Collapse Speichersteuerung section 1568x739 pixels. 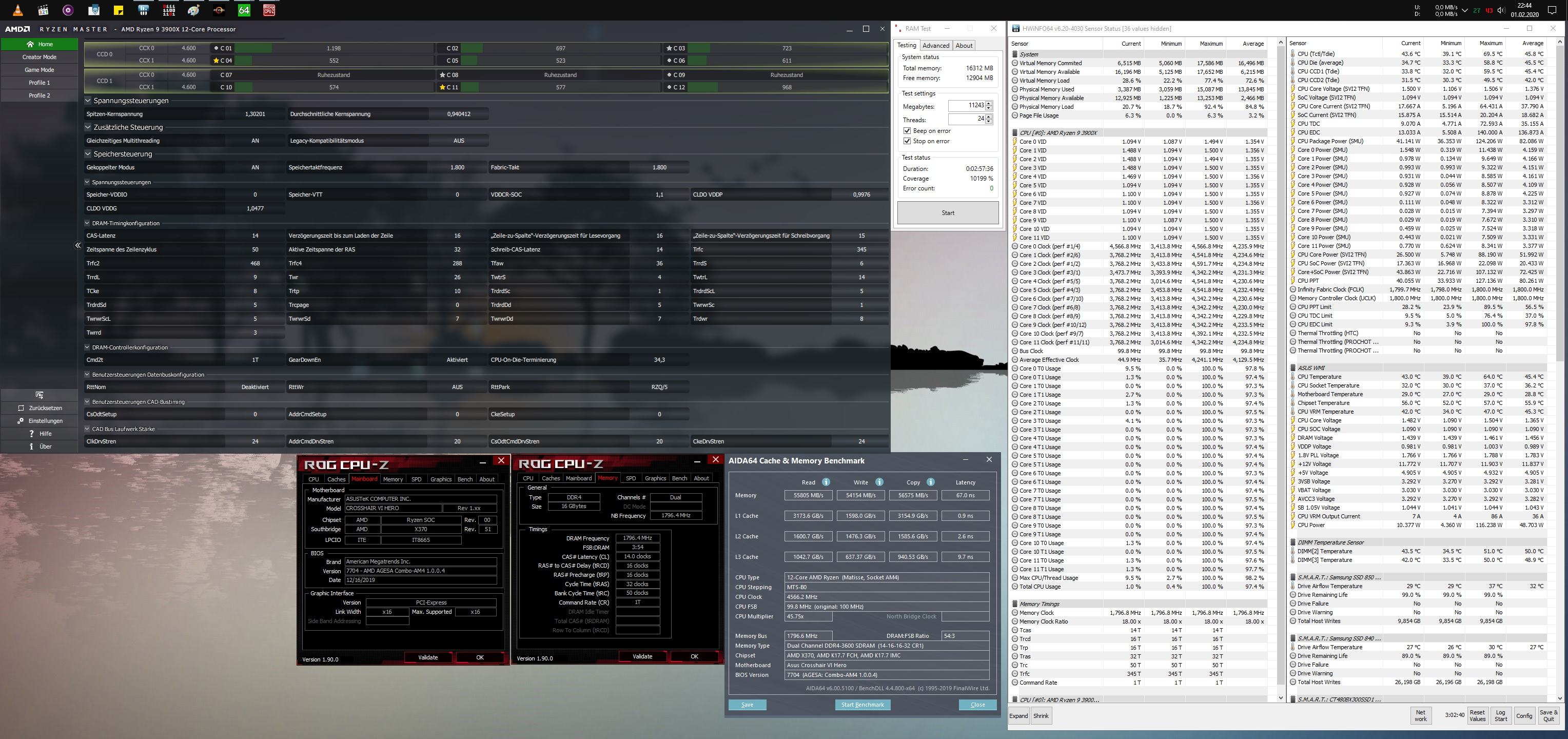click(x=88, y=154)
